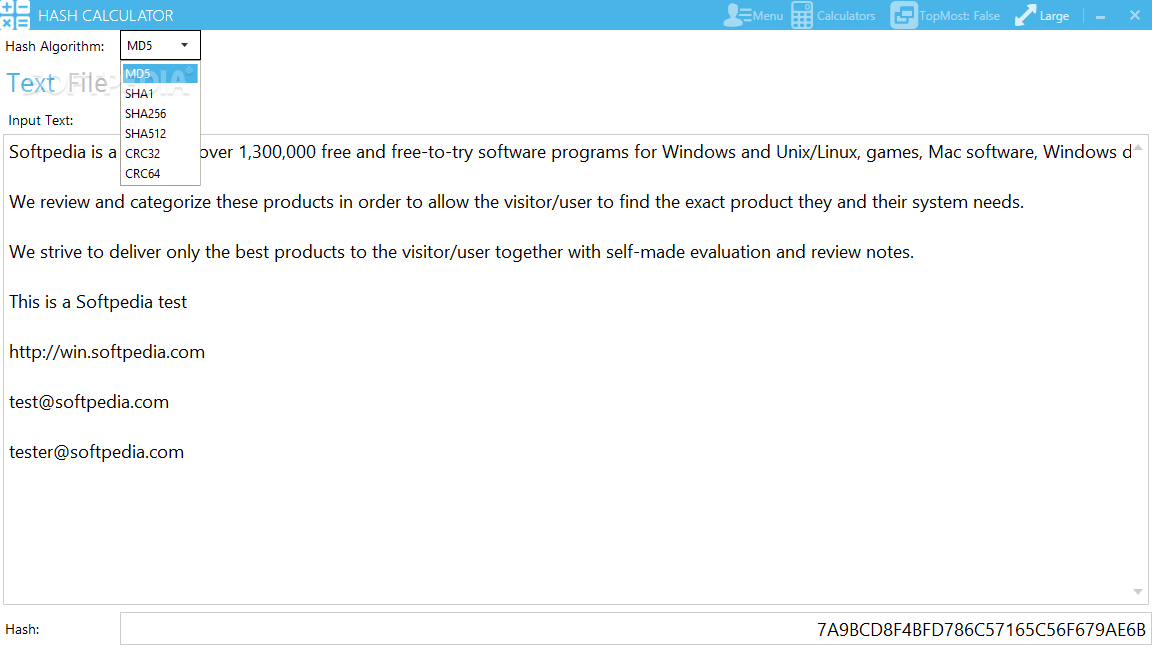Click the Hash output field
This screenshot has height=648, width=1152.
[636, 629]
